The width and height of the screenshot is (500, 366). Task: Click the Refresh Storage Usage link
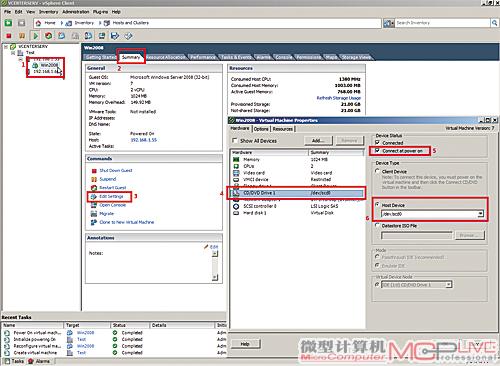click(x=339, y=98)
